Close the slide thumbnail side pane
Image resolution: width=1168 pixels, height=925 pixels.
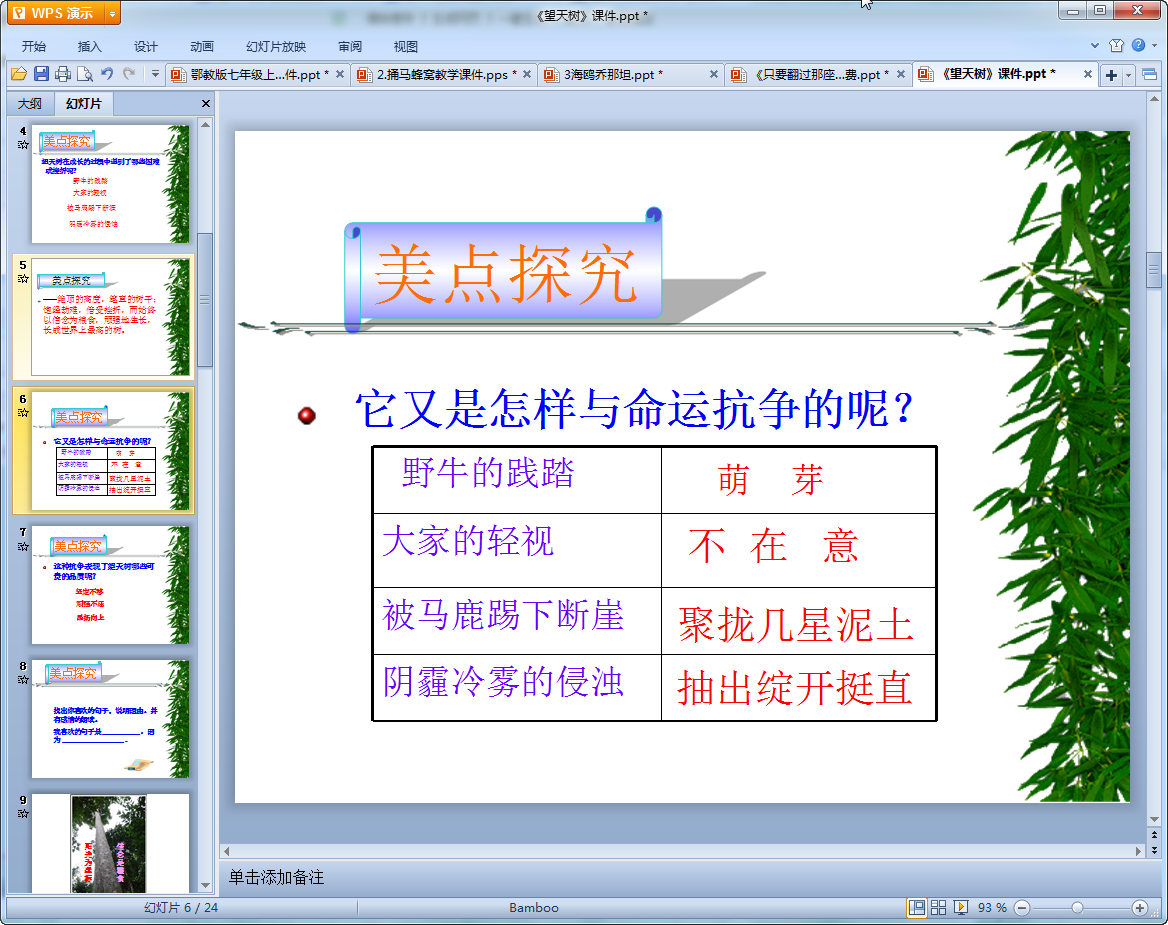click(x=206, y=104)
